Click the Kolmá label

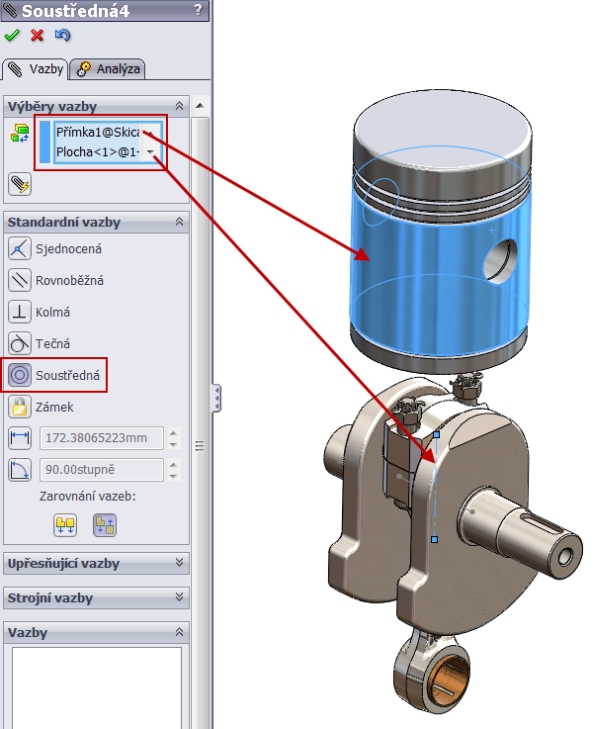pyautogui.click(x=53, y=312)
